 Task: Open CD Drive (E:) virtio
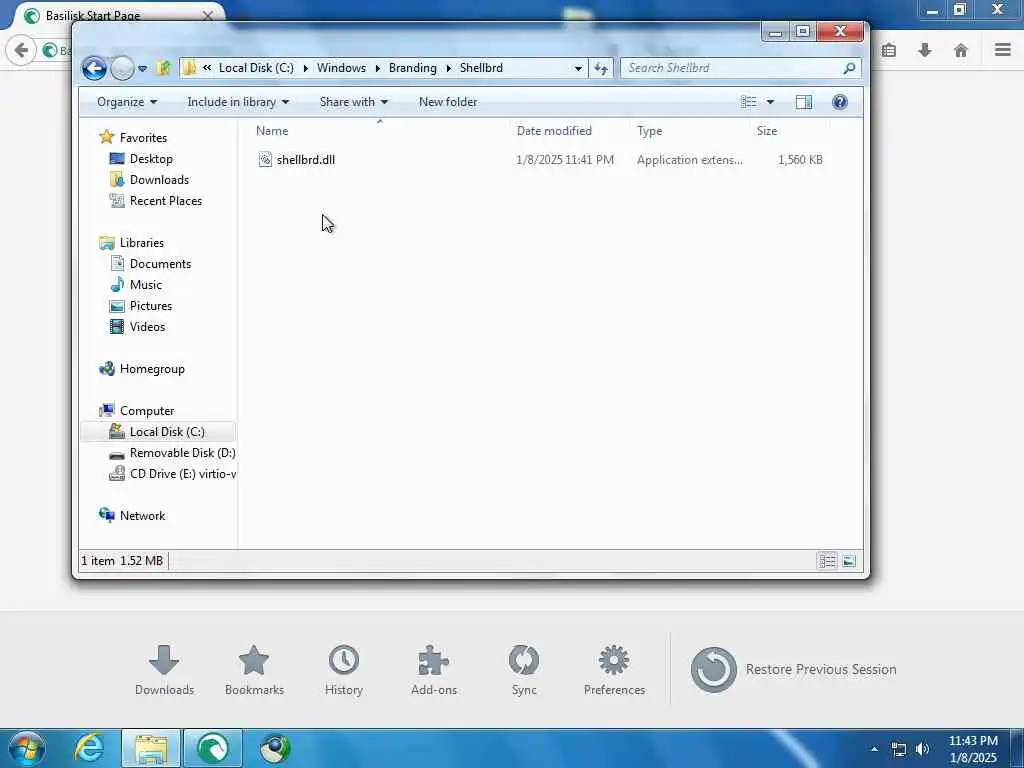pos(182,473)
